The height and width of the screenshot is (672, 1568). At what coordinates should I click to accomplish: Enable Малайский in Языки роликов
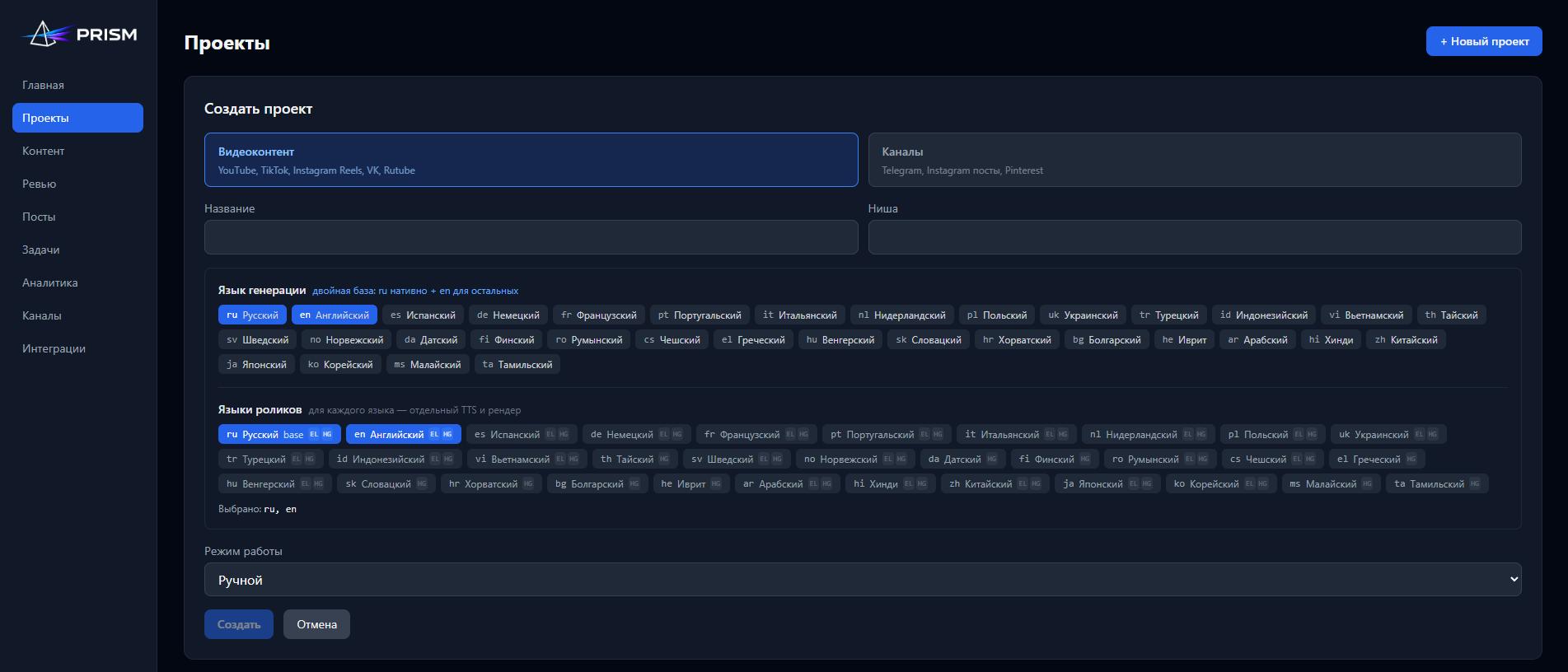[1331, 483]
